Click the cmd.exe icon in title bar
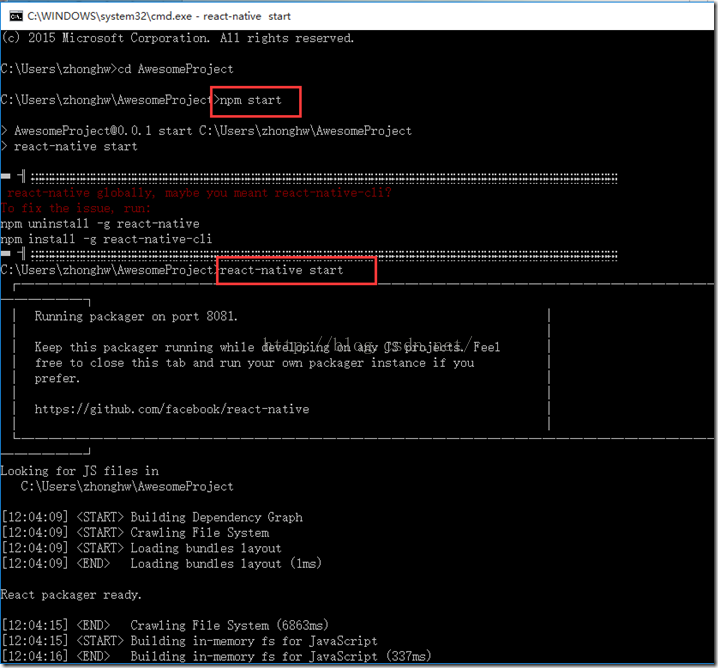Image resolution: width=718 pixels, height=668 pixels. pyautogui.click(x=16, y=16)
